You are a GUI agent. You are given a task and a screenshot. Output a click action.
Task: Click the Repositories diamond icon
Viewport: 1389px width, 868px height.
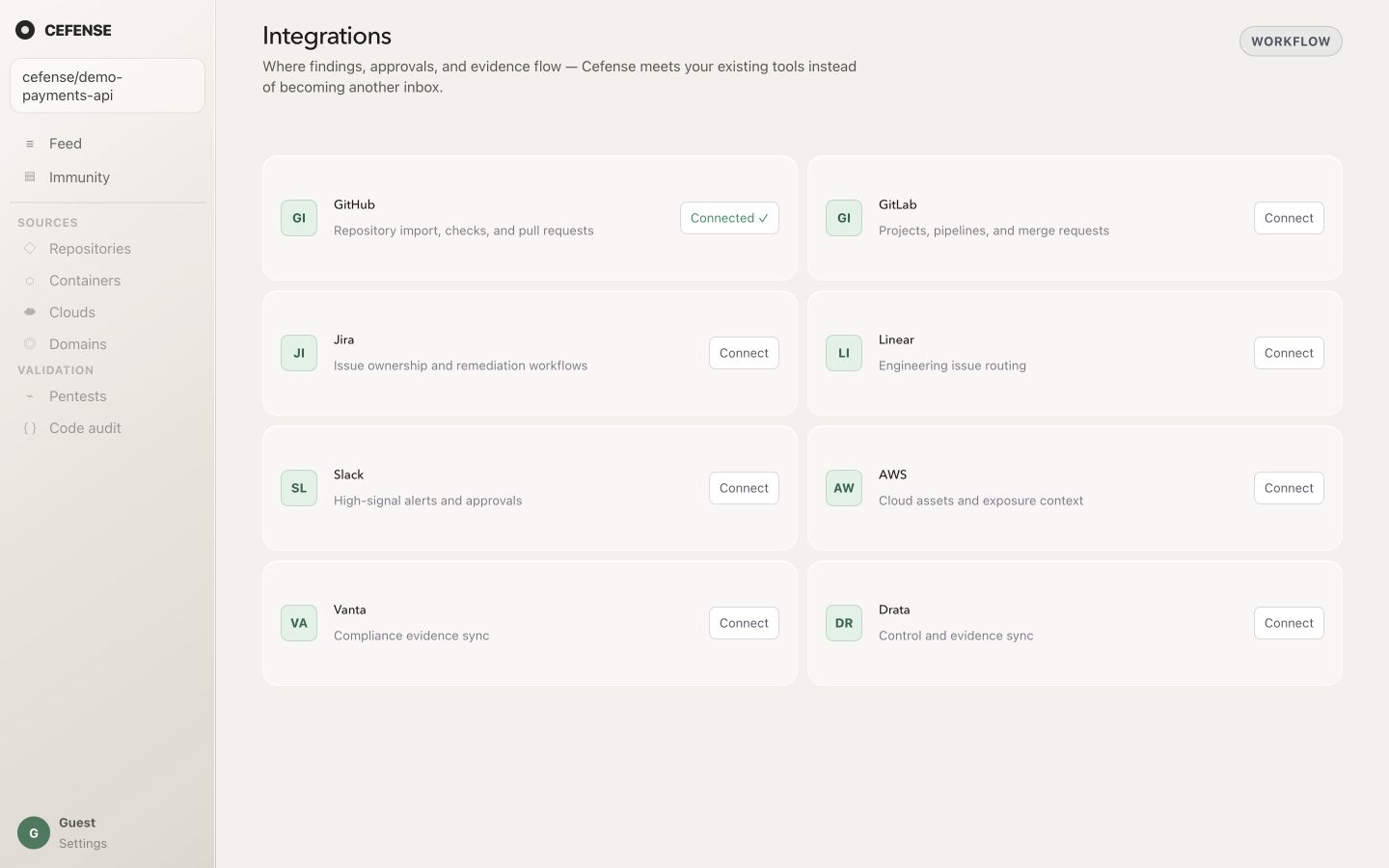point(30,249)
